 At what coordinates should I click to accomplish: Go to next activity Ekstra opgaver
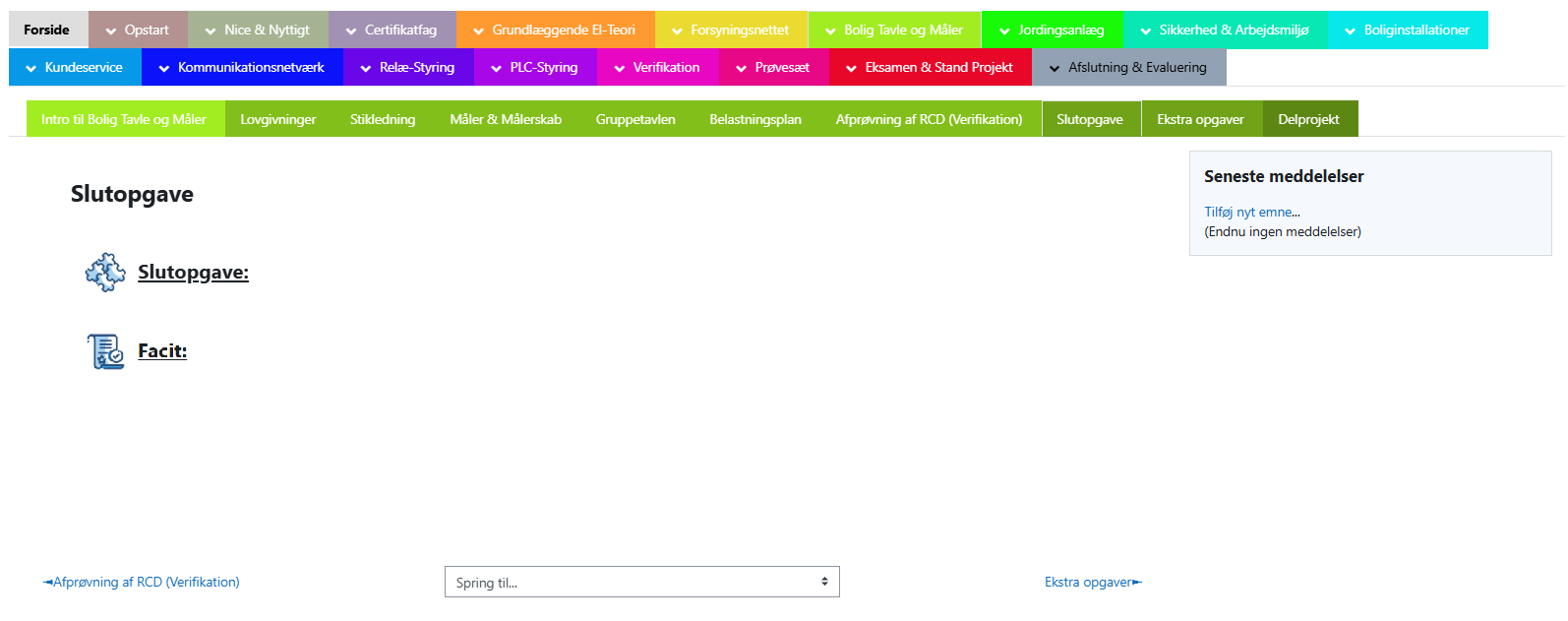pyautogui.click(x=1092, y=582)
